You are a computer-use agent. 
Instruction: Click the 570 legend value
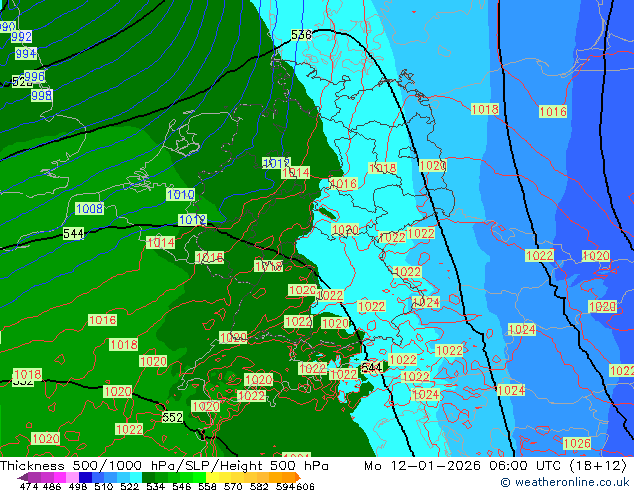tap(233, 486)
